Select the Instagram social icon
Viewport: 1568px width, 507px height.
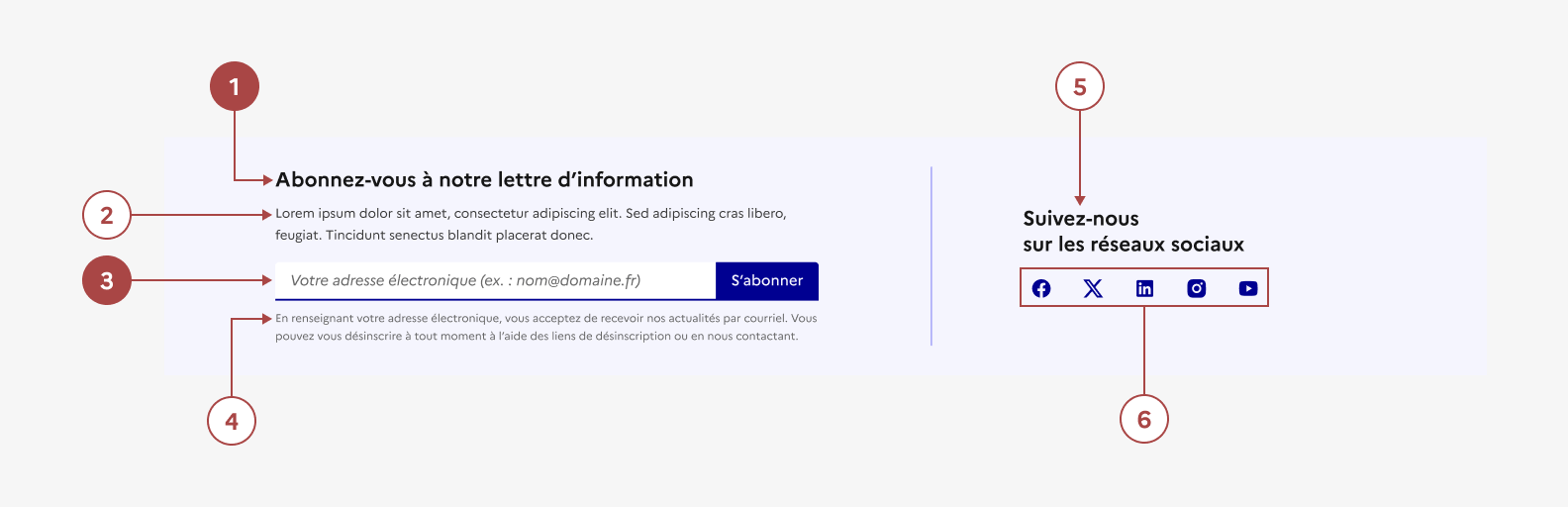click(x=1197, y=288)
